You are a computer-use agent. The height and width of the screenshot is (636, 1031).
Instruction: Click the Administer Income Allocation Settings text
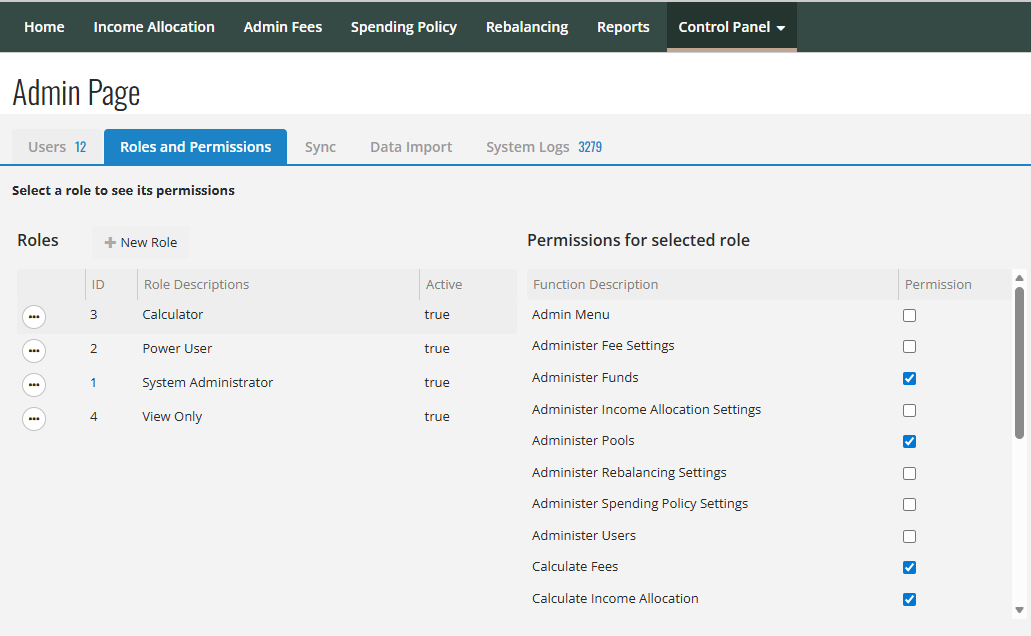(646, 410)
